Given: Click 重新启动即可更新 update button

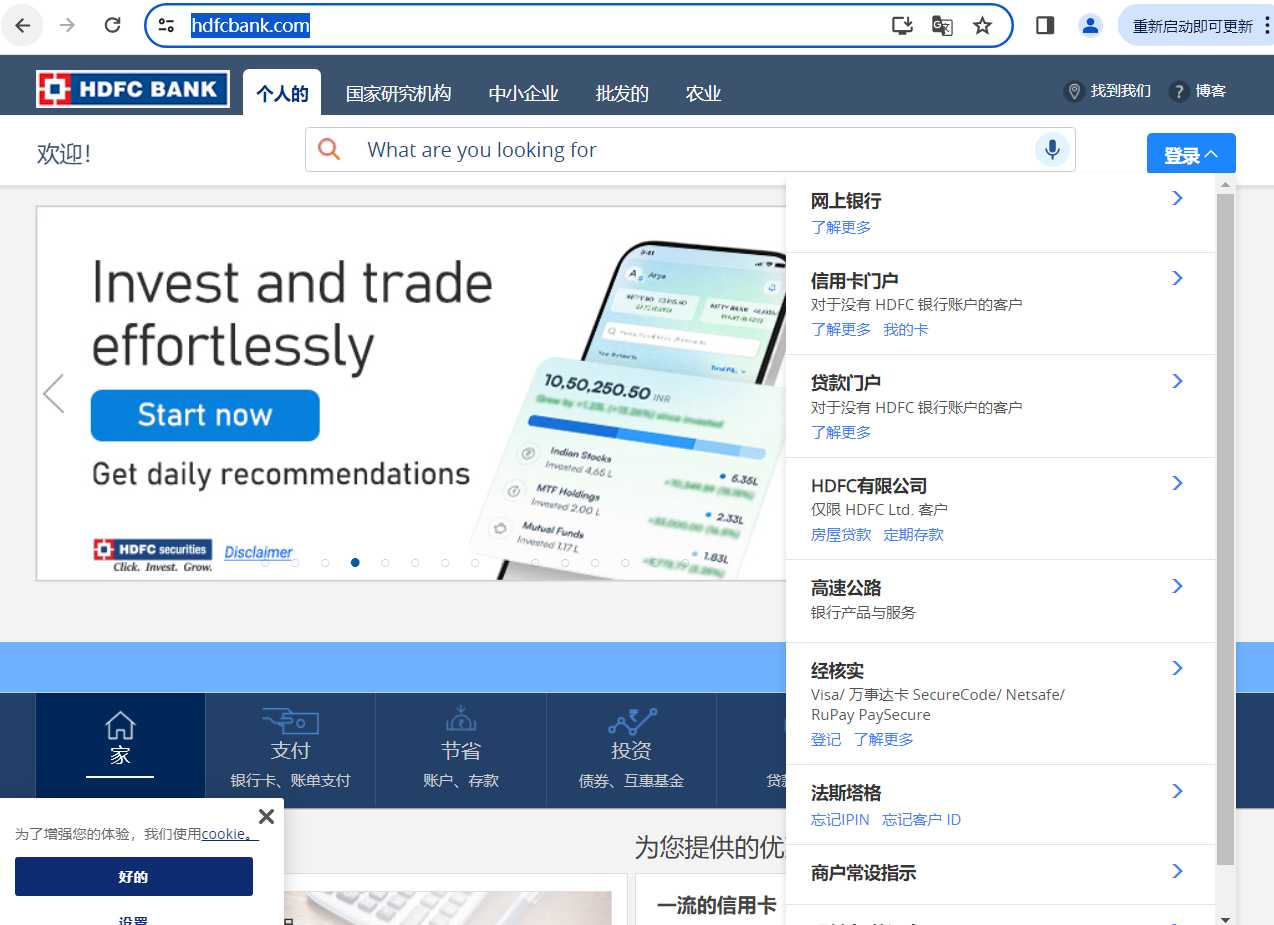Looking at the screenshot, I should [x=1194, y=25].
